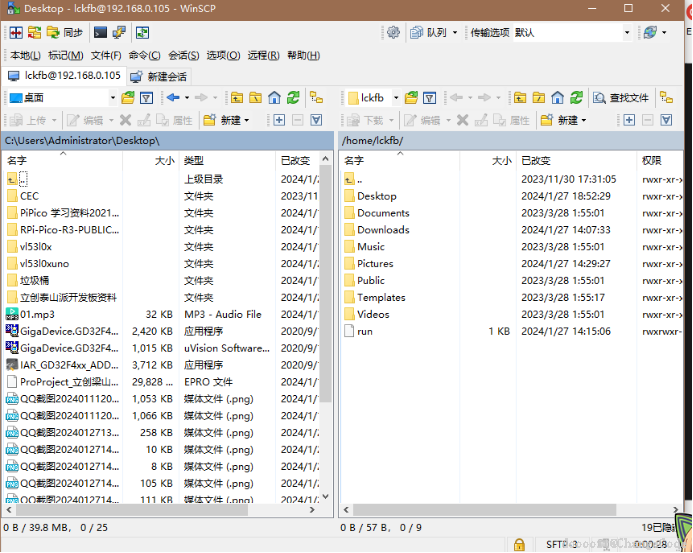This screenshot has width=693, height=553.
Task: Click the local panel horizontal scrollbar
Action: click(x=132, y=510)
